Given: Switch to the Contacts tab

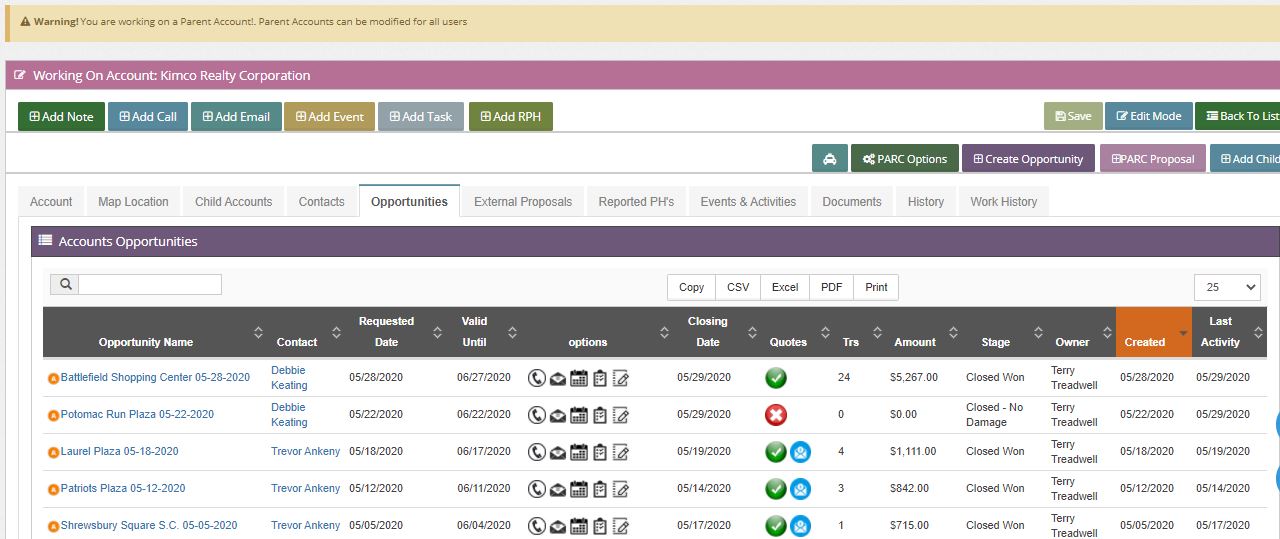Looking at the screenshot, I should tap(321, 202).
